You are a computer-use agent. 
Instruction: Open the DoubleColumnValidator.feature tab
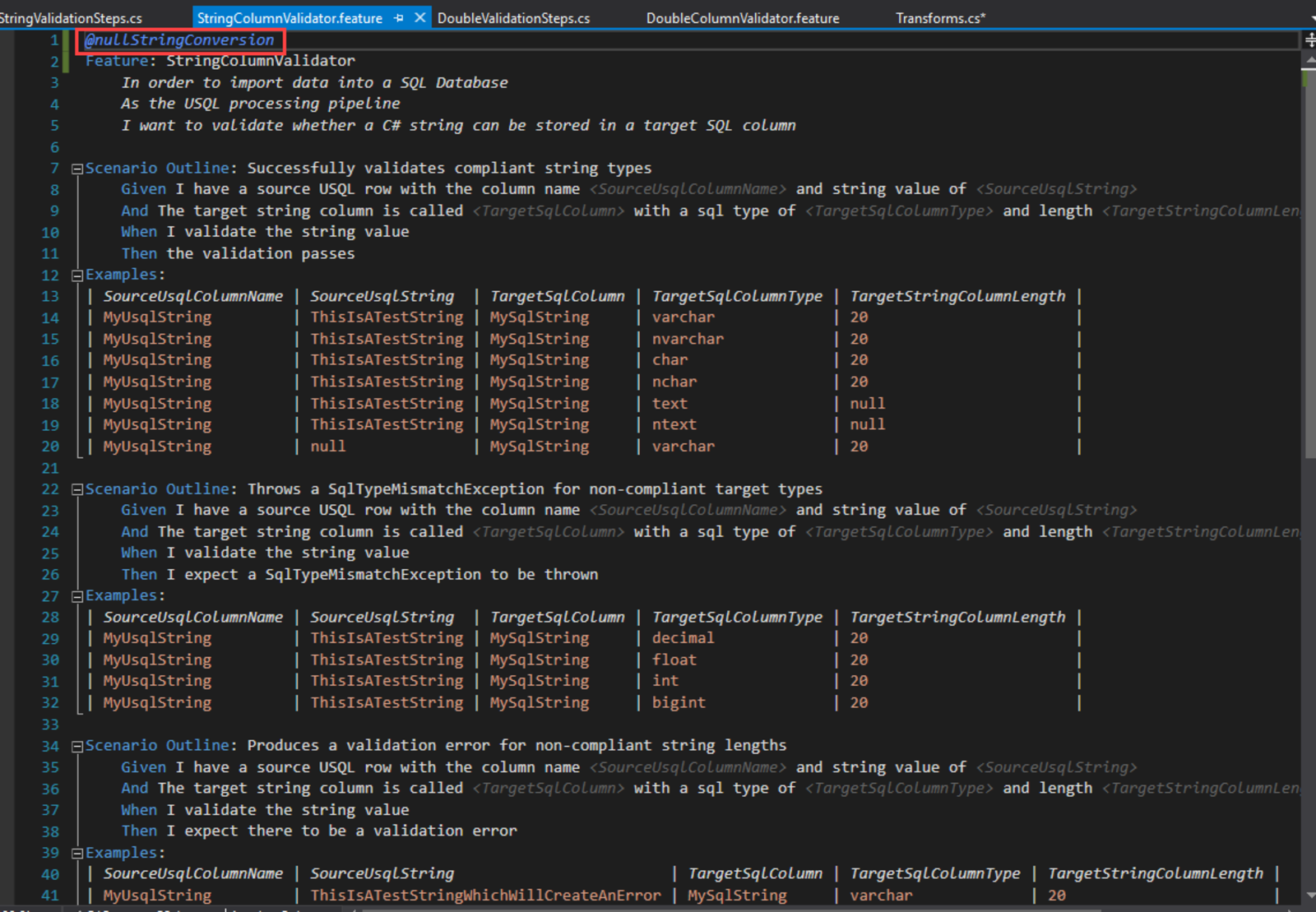(x=743, y=18)
